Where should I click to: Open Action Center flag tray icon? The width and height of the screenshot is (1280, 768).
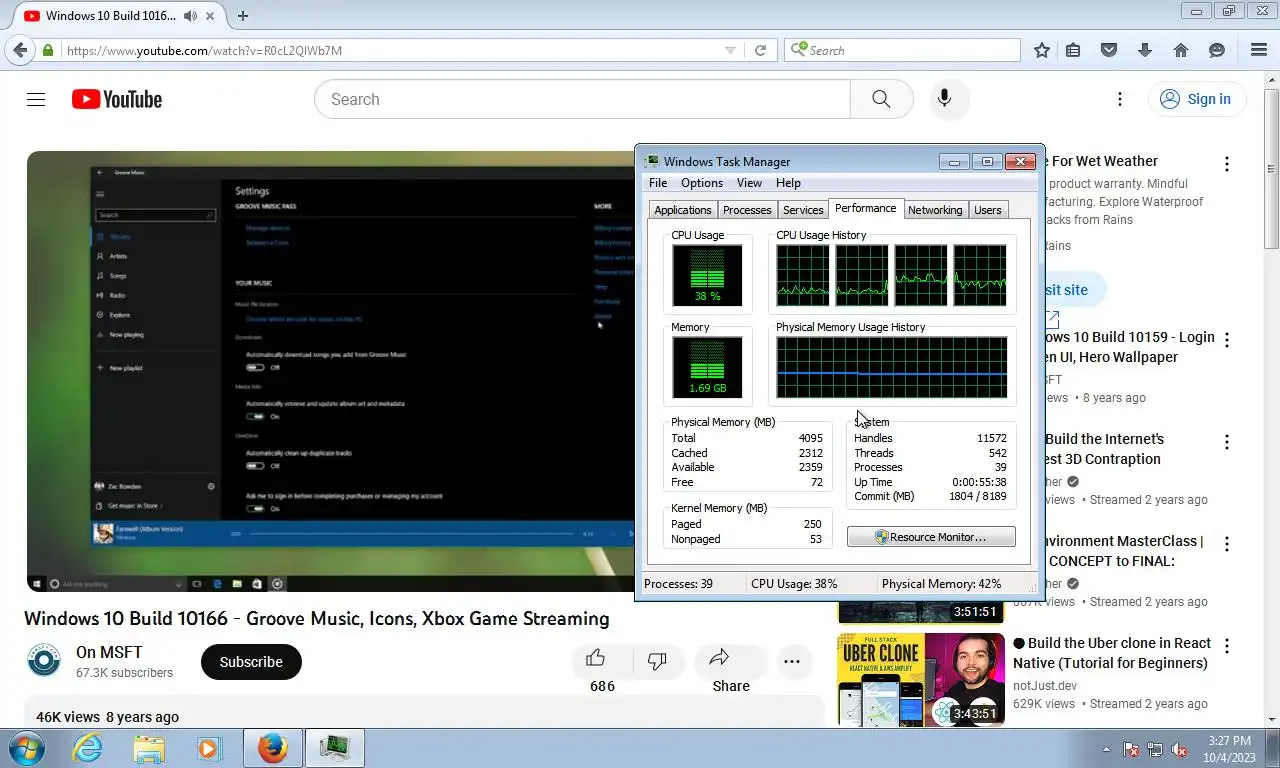pos(1132,748)
